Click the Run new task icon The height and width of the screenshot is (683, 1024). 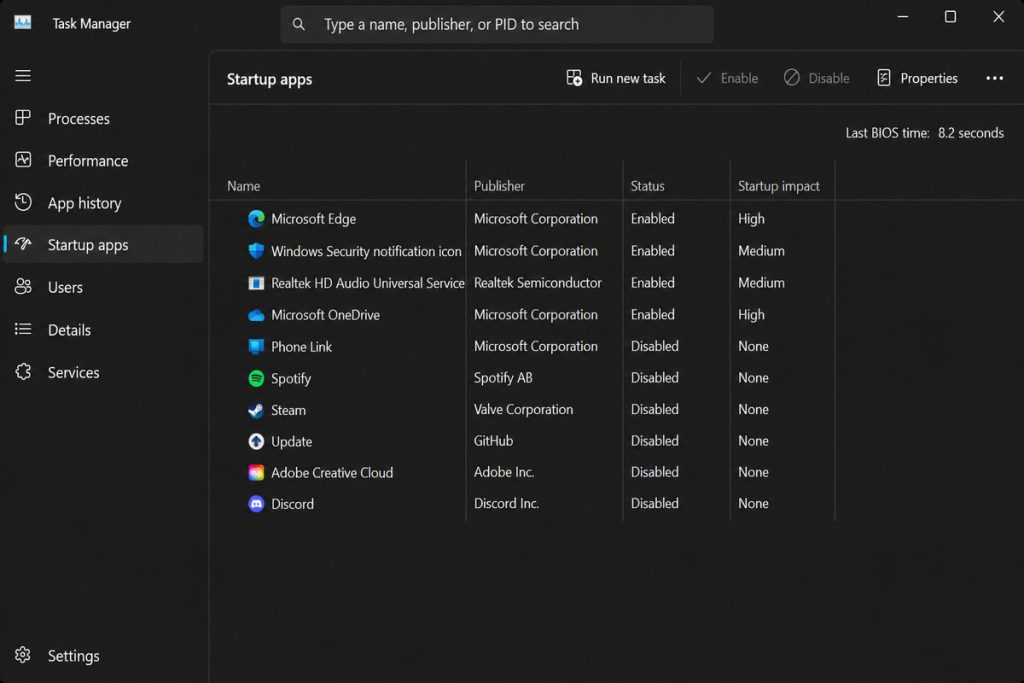(574, 78)
